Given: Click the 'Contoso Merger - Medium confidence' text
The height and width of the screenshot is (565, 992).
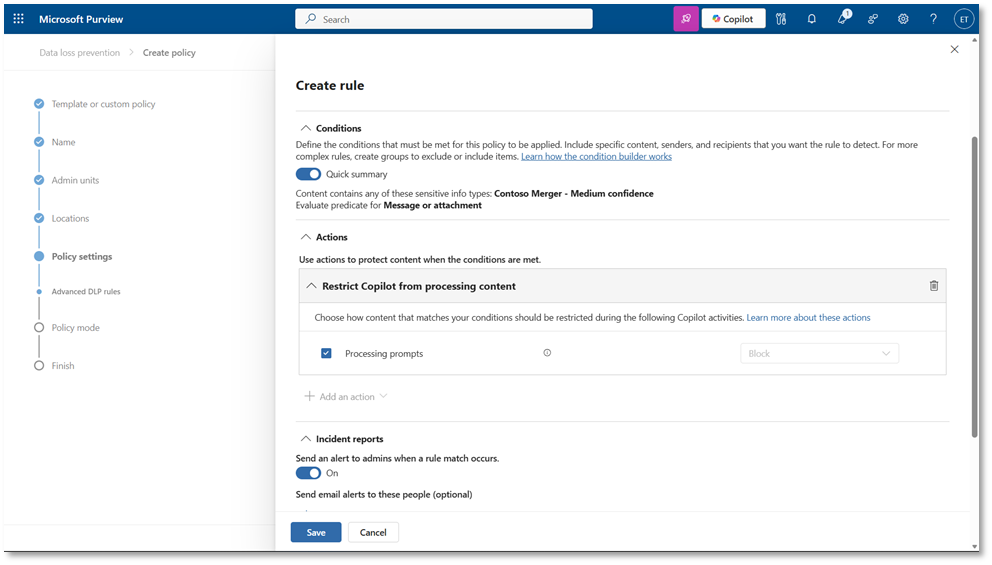Looking at the screenshot, I should [x=574, y=194].
